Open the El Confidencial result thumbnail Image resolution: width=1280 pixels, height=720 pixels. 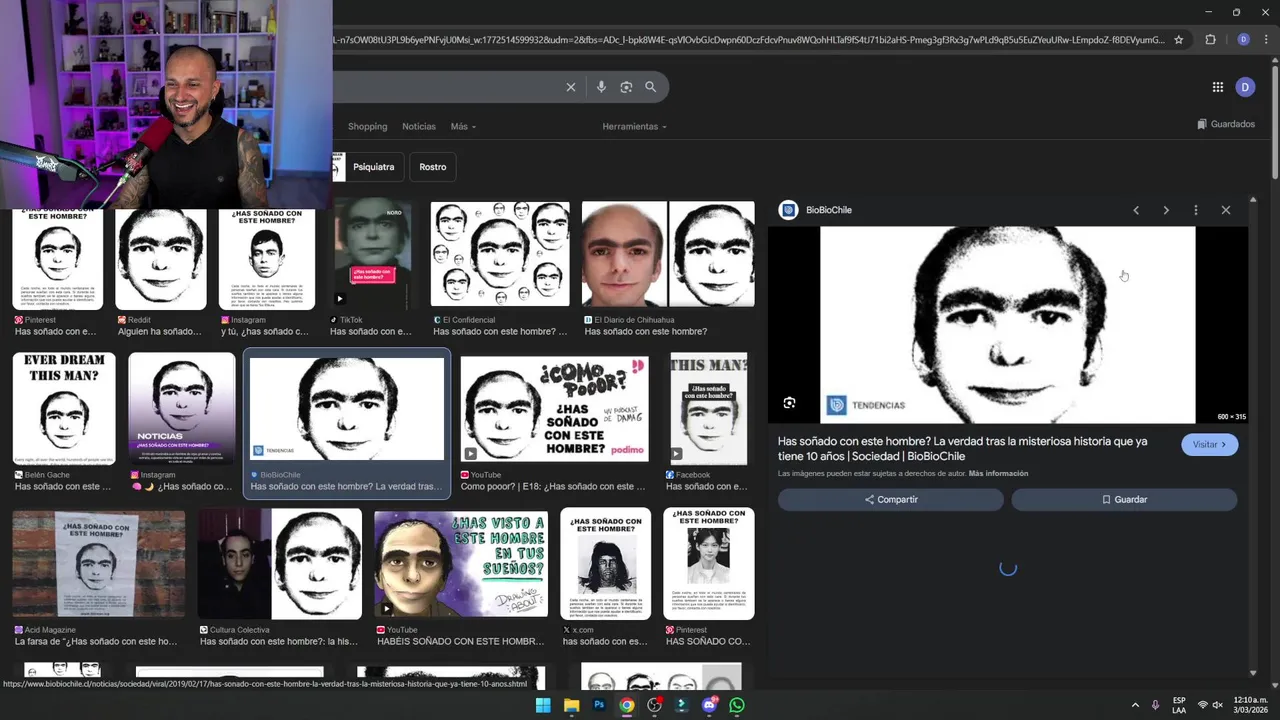pos(500,254)
